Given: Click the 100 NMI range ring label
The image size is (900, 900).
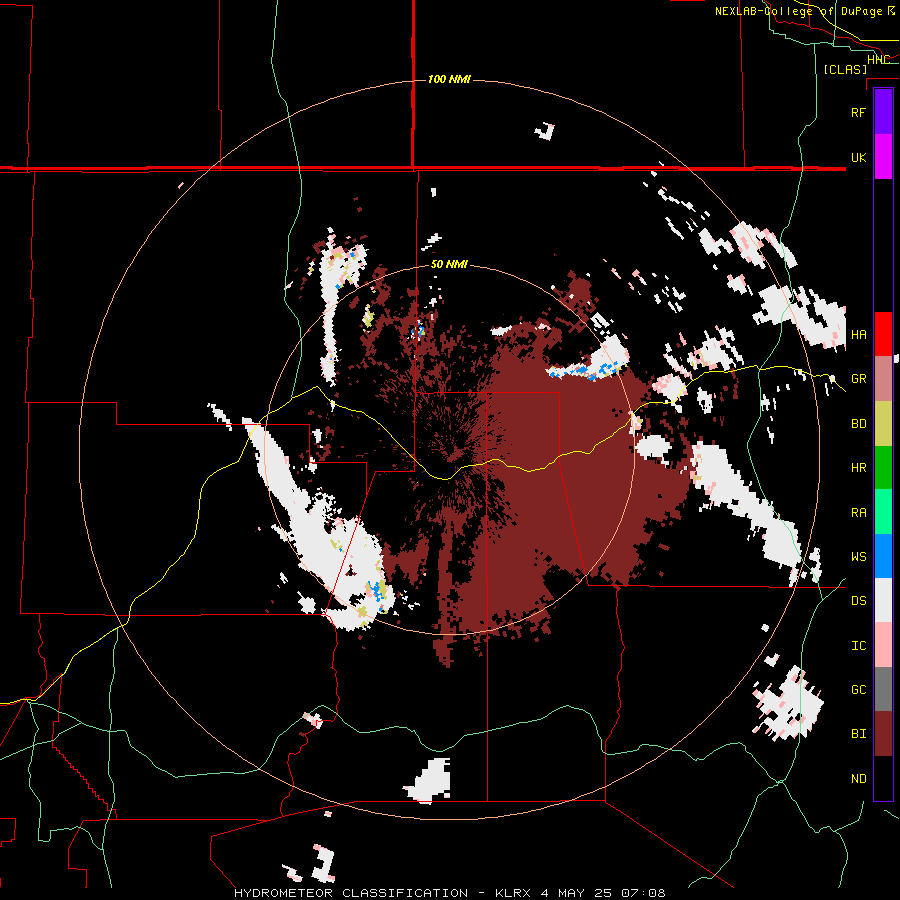Looking at the screenshot, I should click(449, 79).
